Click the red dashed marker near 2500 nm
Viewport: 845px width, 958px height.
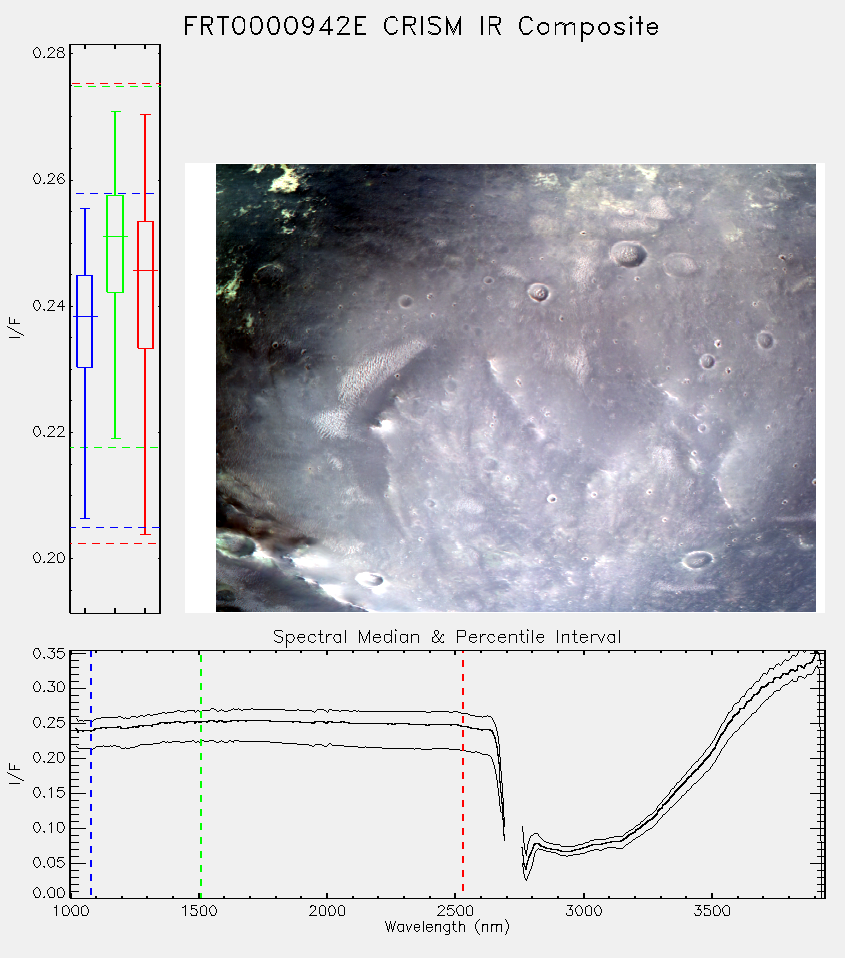(463, 774)
